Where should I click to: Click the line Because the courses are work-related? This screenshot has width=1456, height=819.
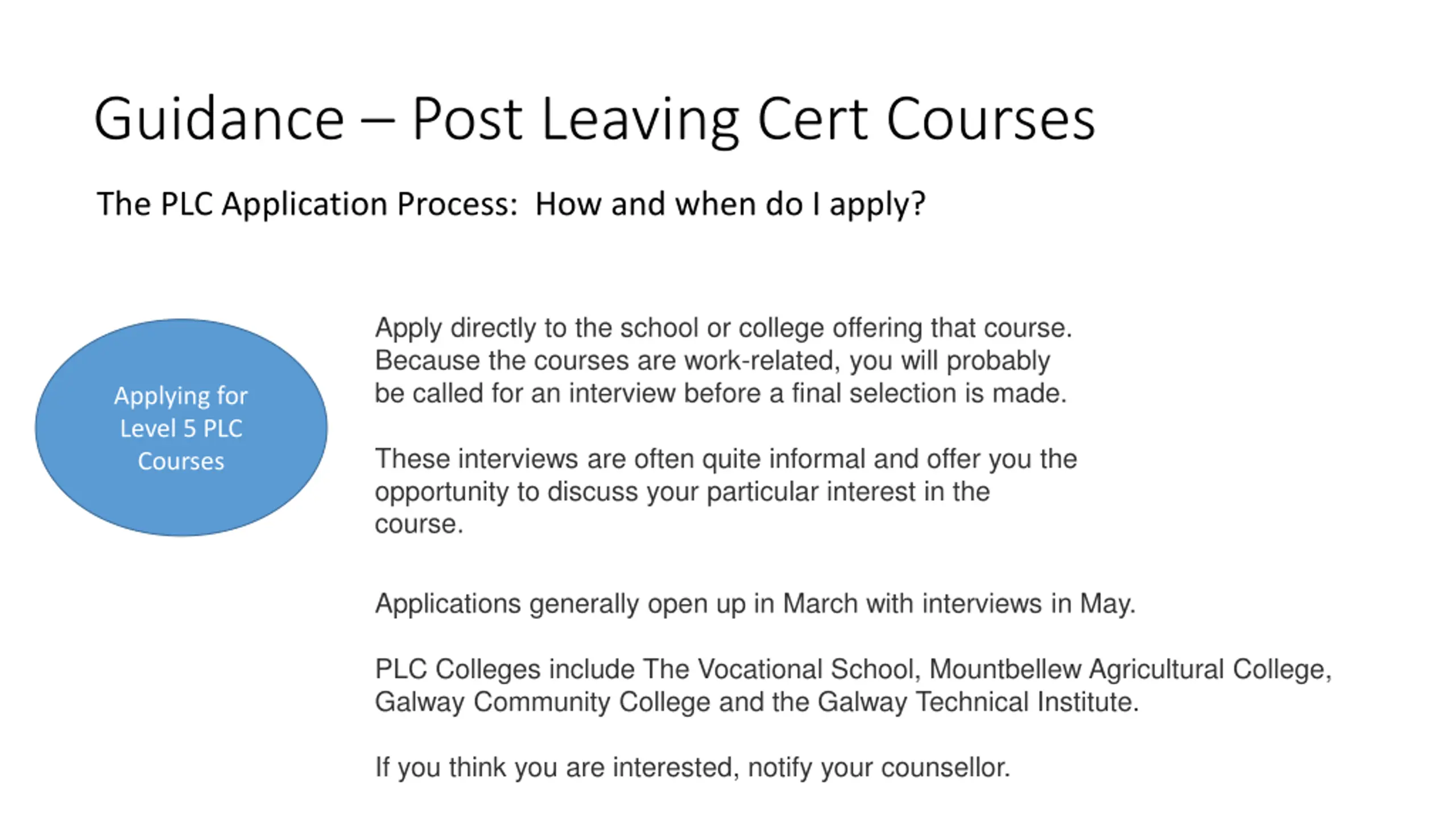pos(713,361)
